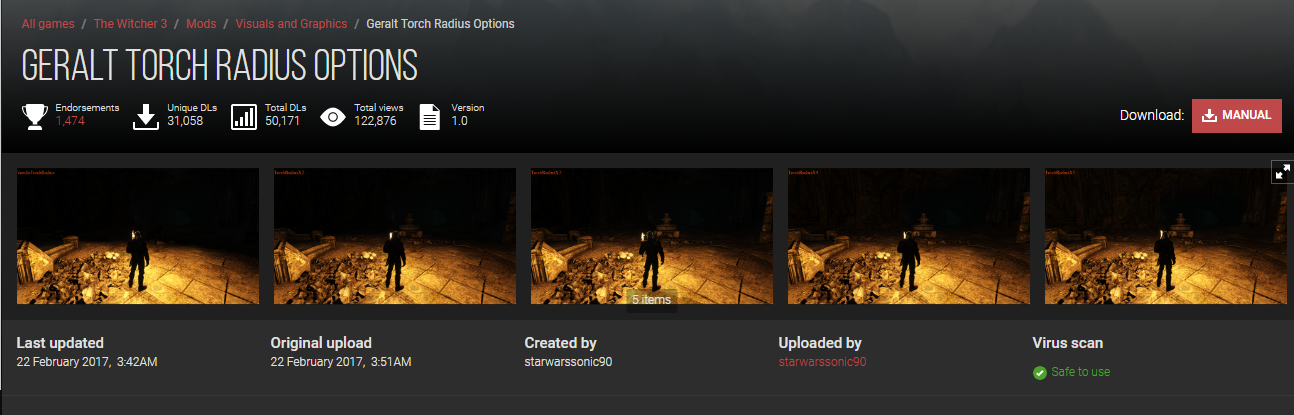
Task: Click the 5 items gallery label
Action: [x=652, y=299]
